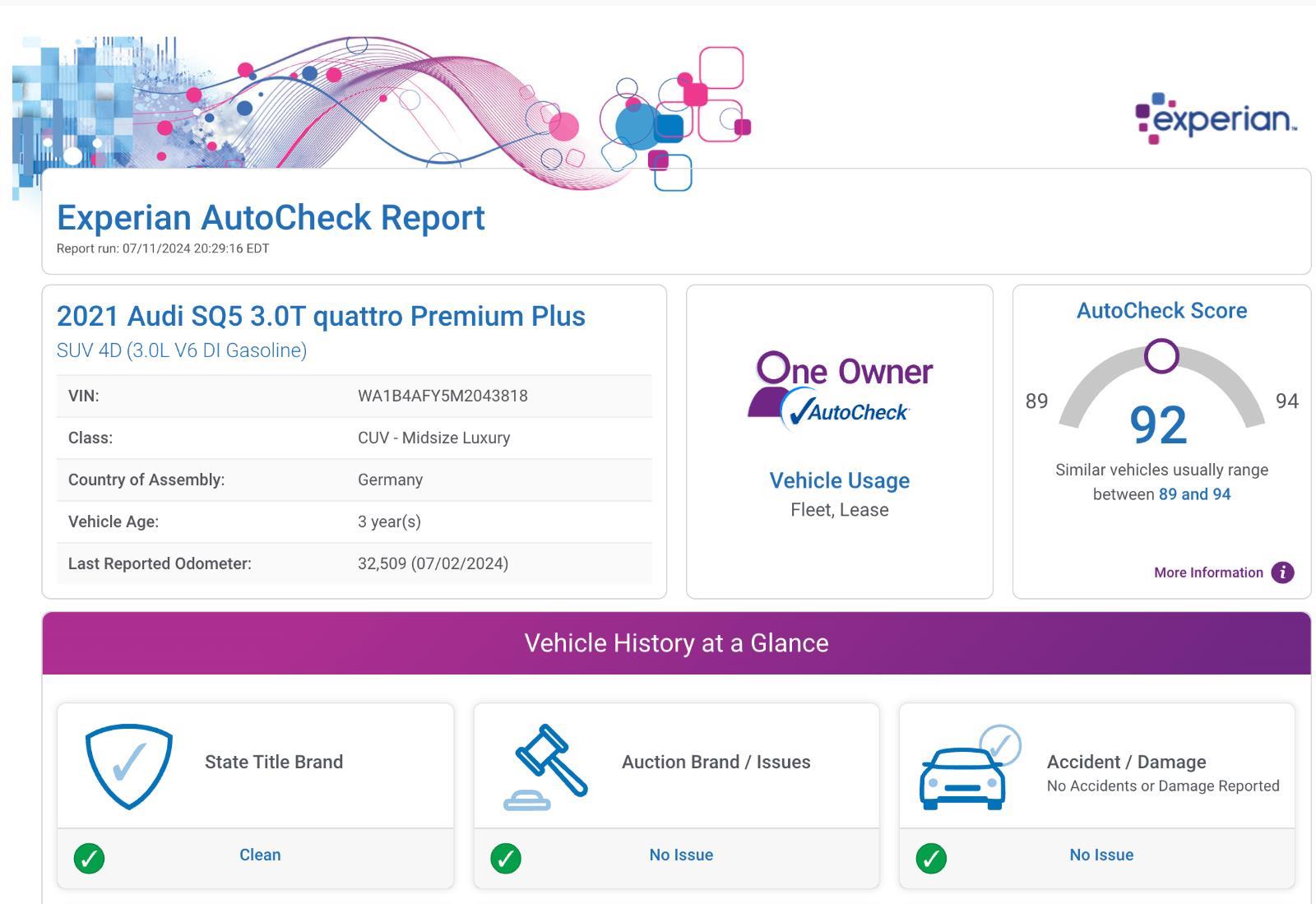Image resolution: width=1316 pixels, height=904 pixels.
Task: Open the More Information info icon
Action: click(1282, 573)
